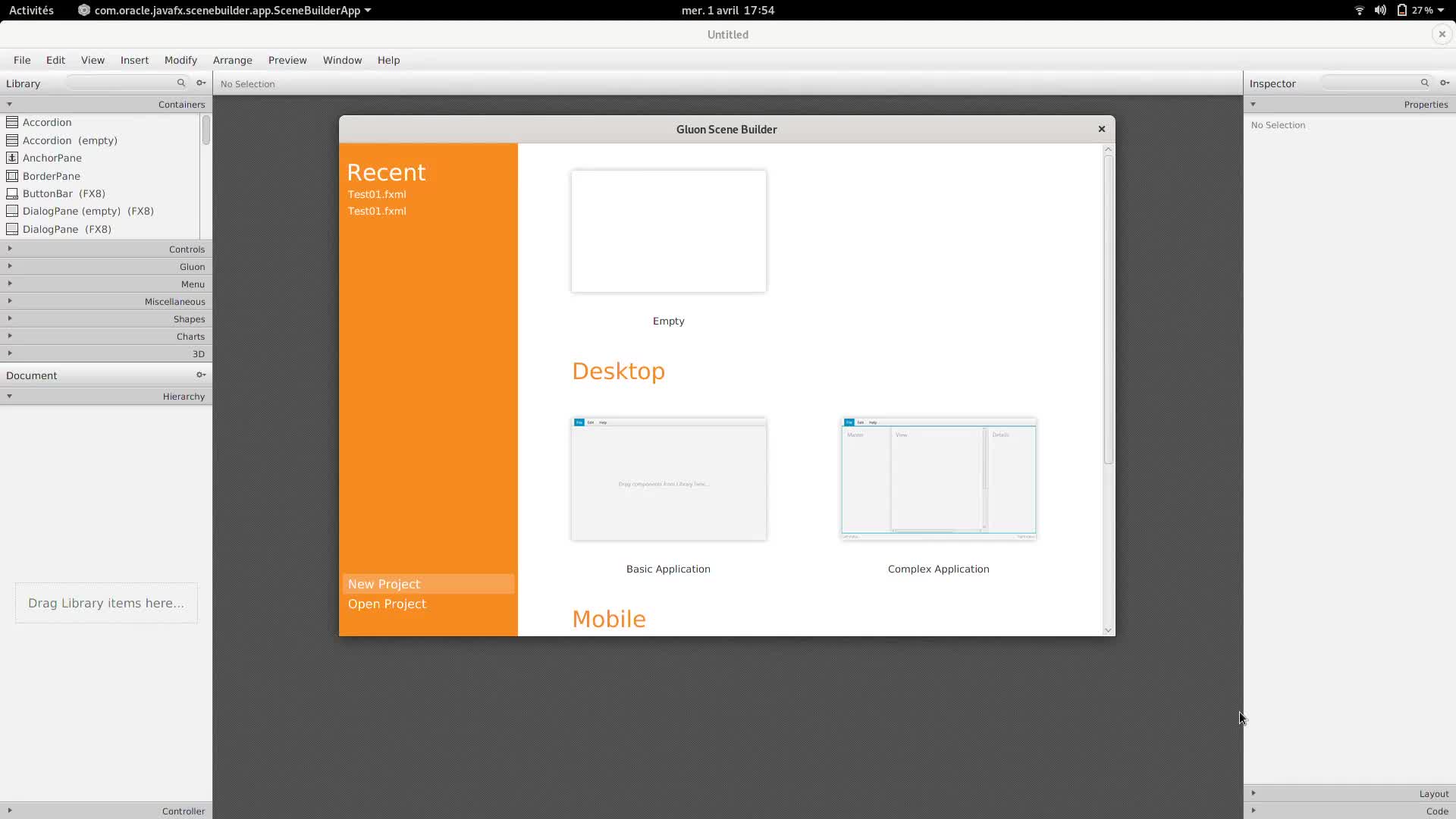The image size is (1456, 819).
Task: Click the Library search icon
Action: click(x=181, y=82)
